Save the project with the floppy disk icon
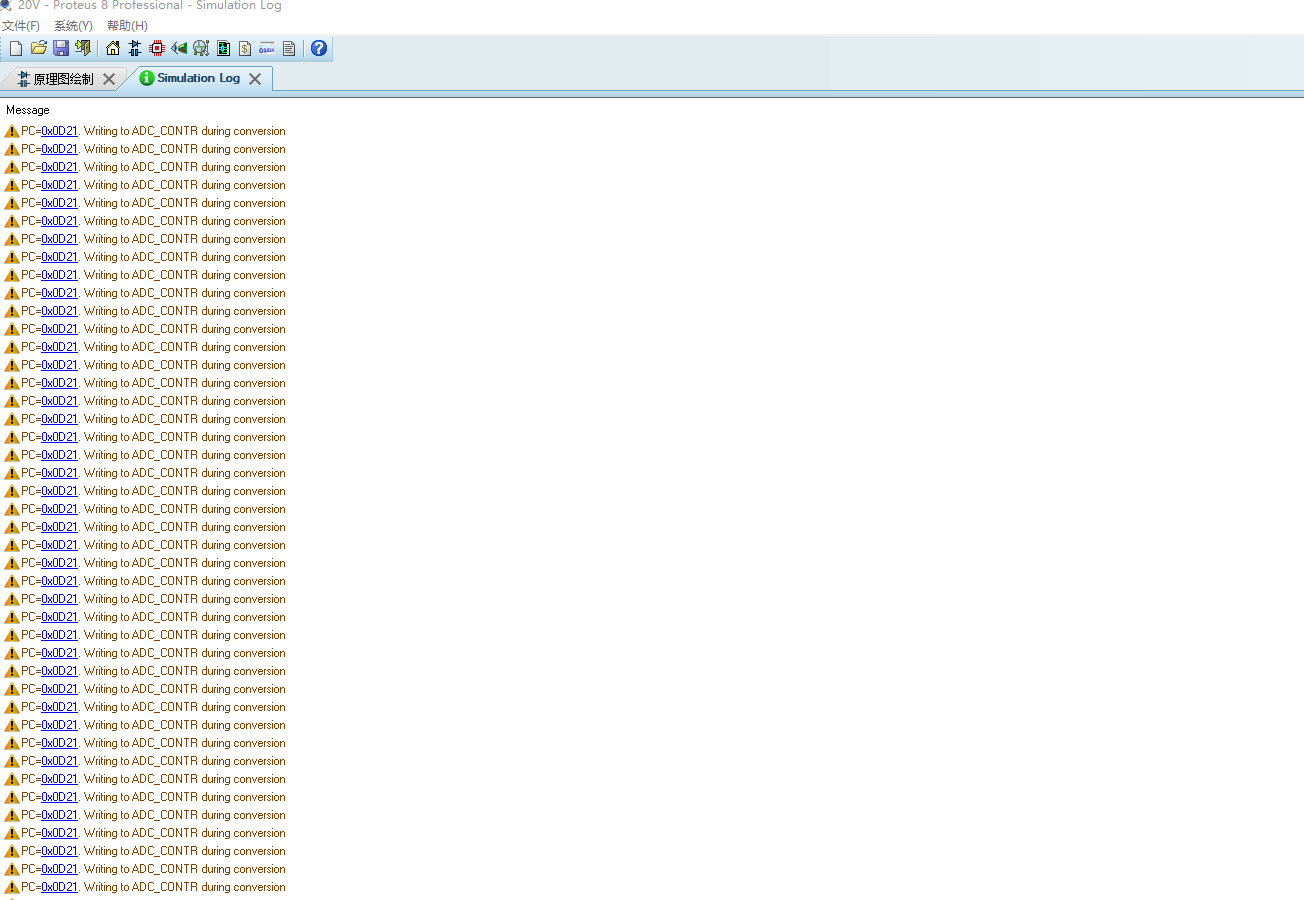Image resolution: width=1304 pixels, height=900 pixels. 61,48
